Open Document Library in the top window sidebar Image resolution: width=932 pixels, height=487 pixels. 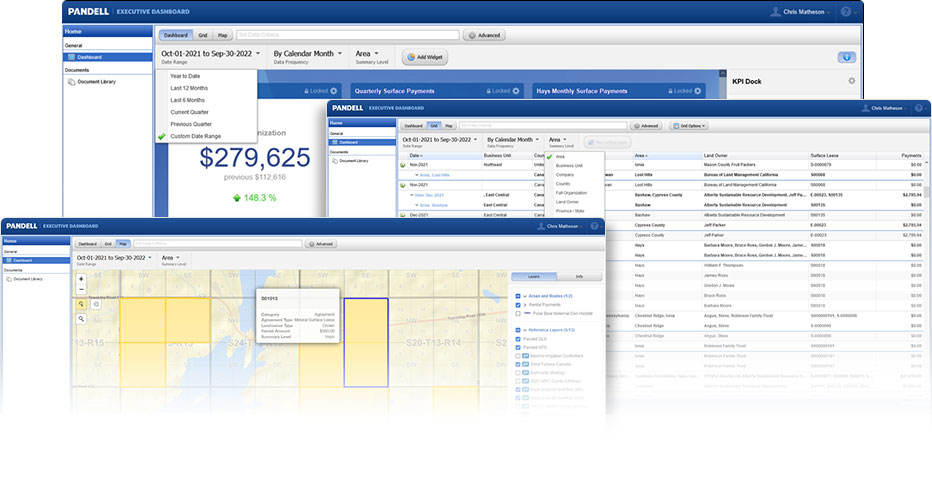pyautogui.click(x=91, y=81)
